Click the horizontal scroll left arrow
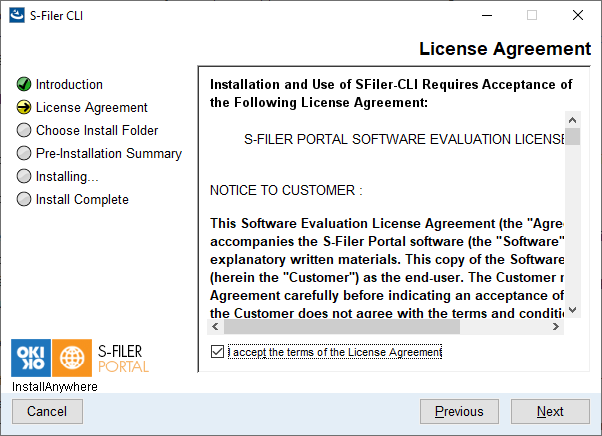The width and height of the screenshot is (602, 436). point(215,327)
